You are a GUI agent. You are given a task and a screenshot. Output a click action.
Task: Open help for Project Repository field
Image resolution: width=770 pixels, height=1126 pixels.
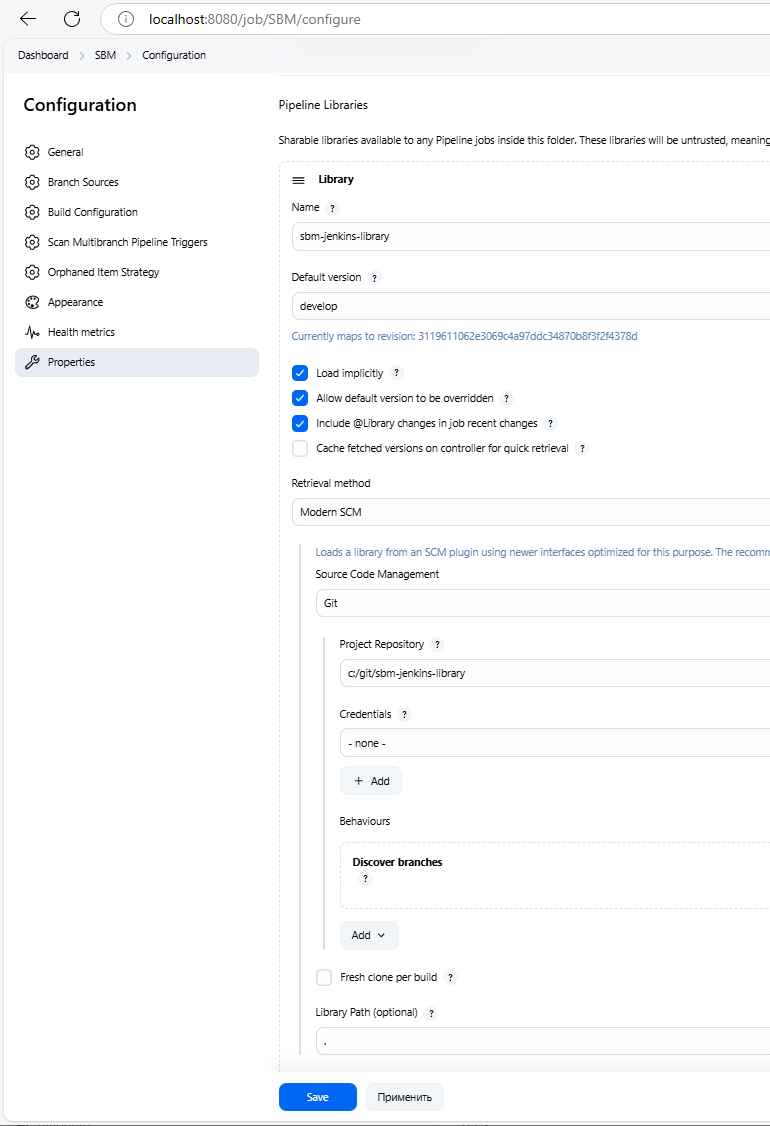(x=437, y=645)
